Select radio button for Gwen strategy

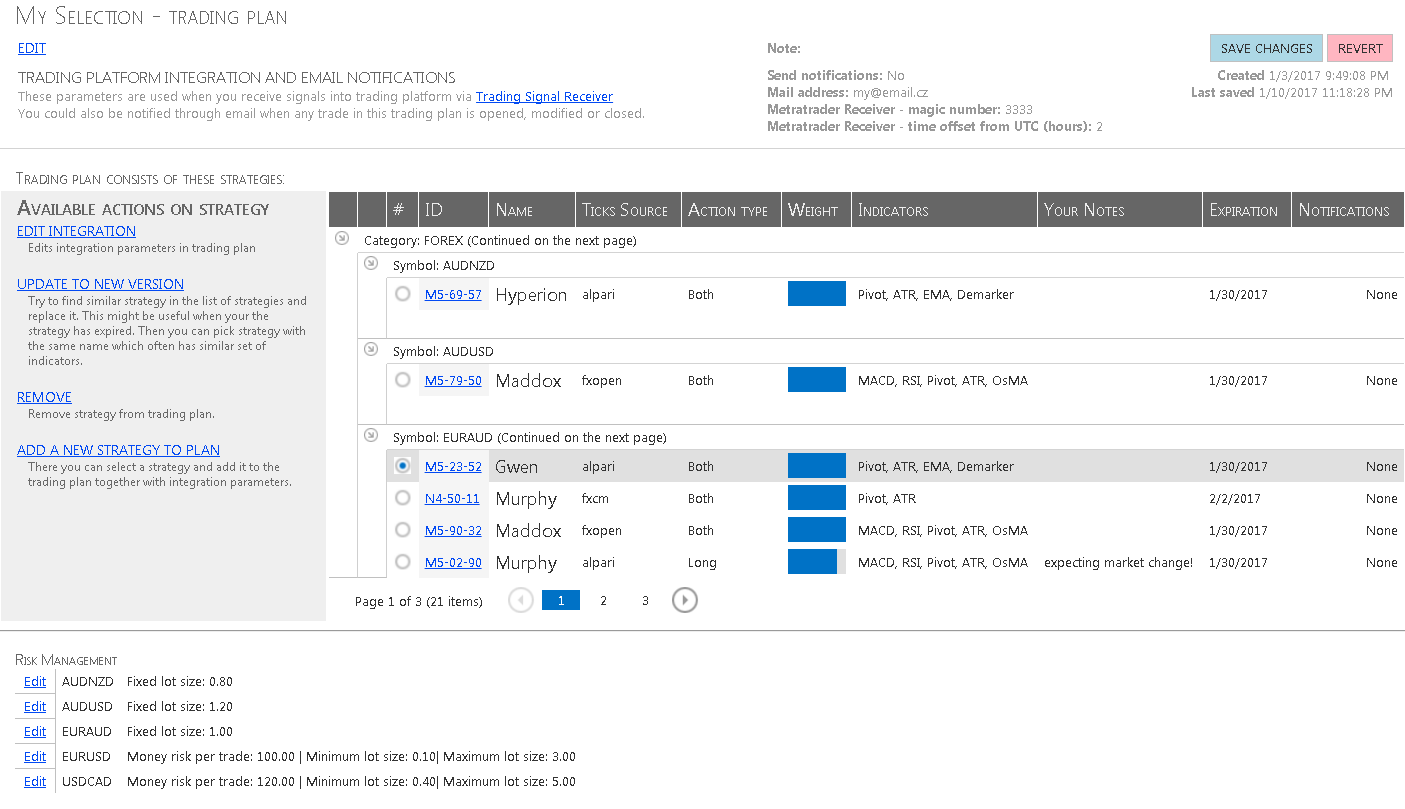click(402, 466)
